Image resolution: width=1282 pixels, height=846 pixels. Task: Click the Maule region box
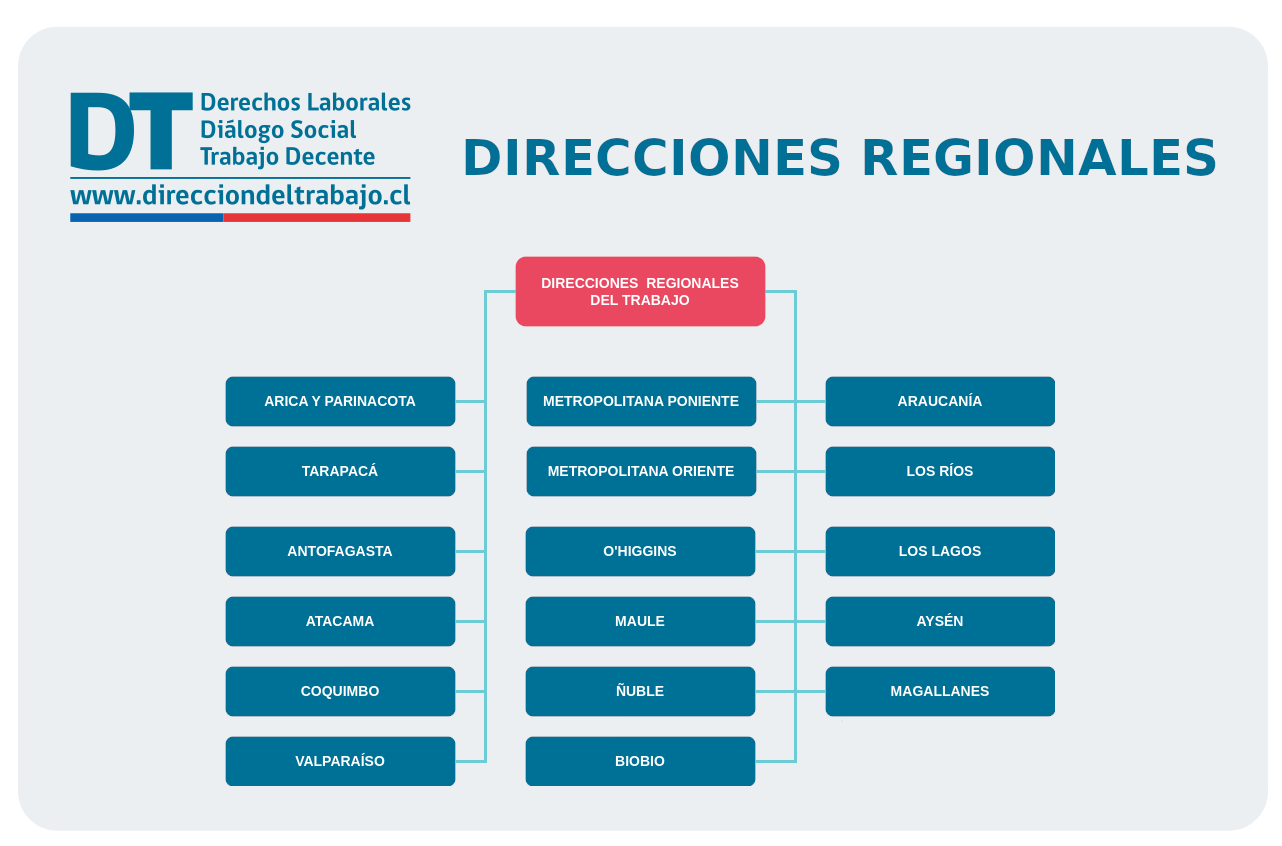pos(640,621)
